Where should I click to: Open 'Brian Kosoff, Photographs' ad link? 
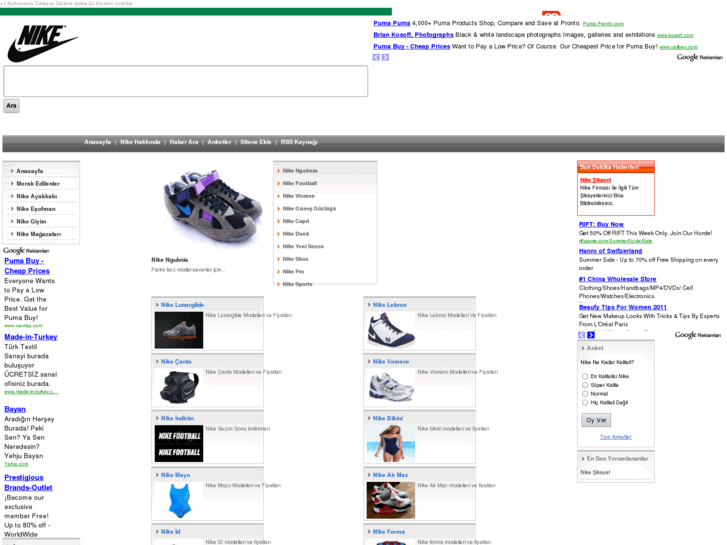pyautogui.click(x=413, y=35)
